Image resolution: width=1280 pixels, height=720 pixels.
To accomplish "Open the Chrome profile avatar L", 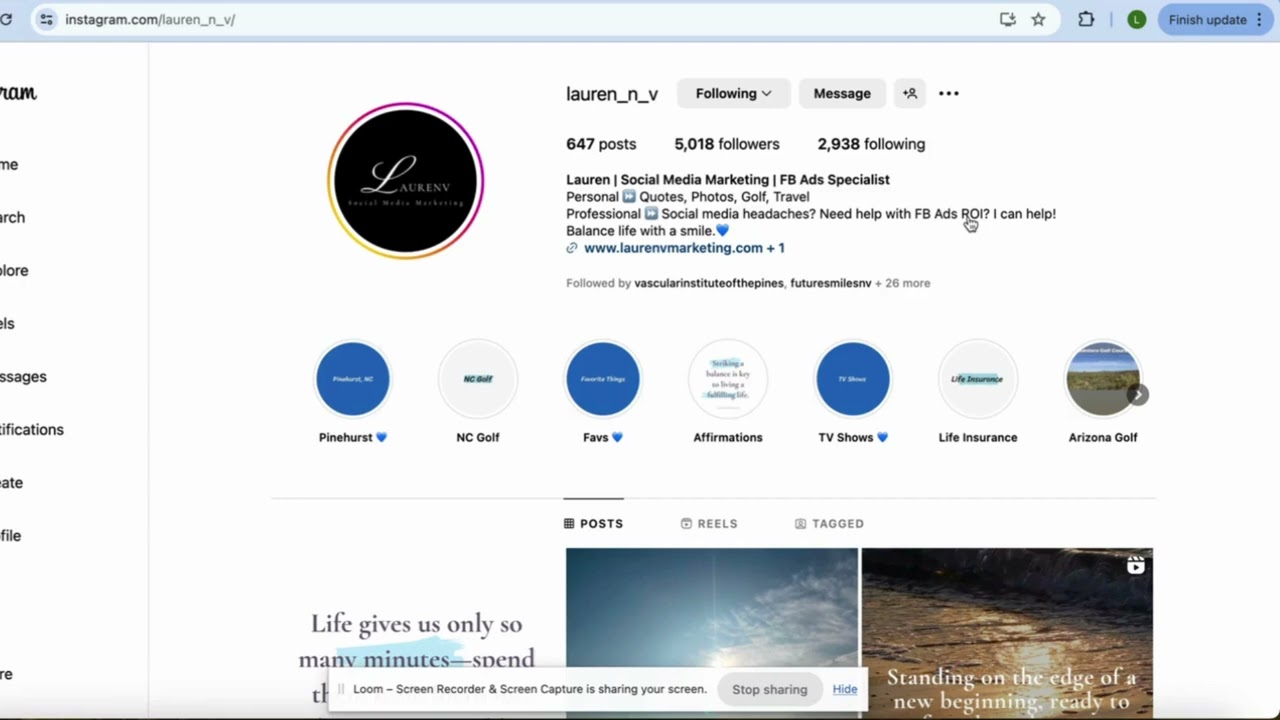I will pos(1136,19).
